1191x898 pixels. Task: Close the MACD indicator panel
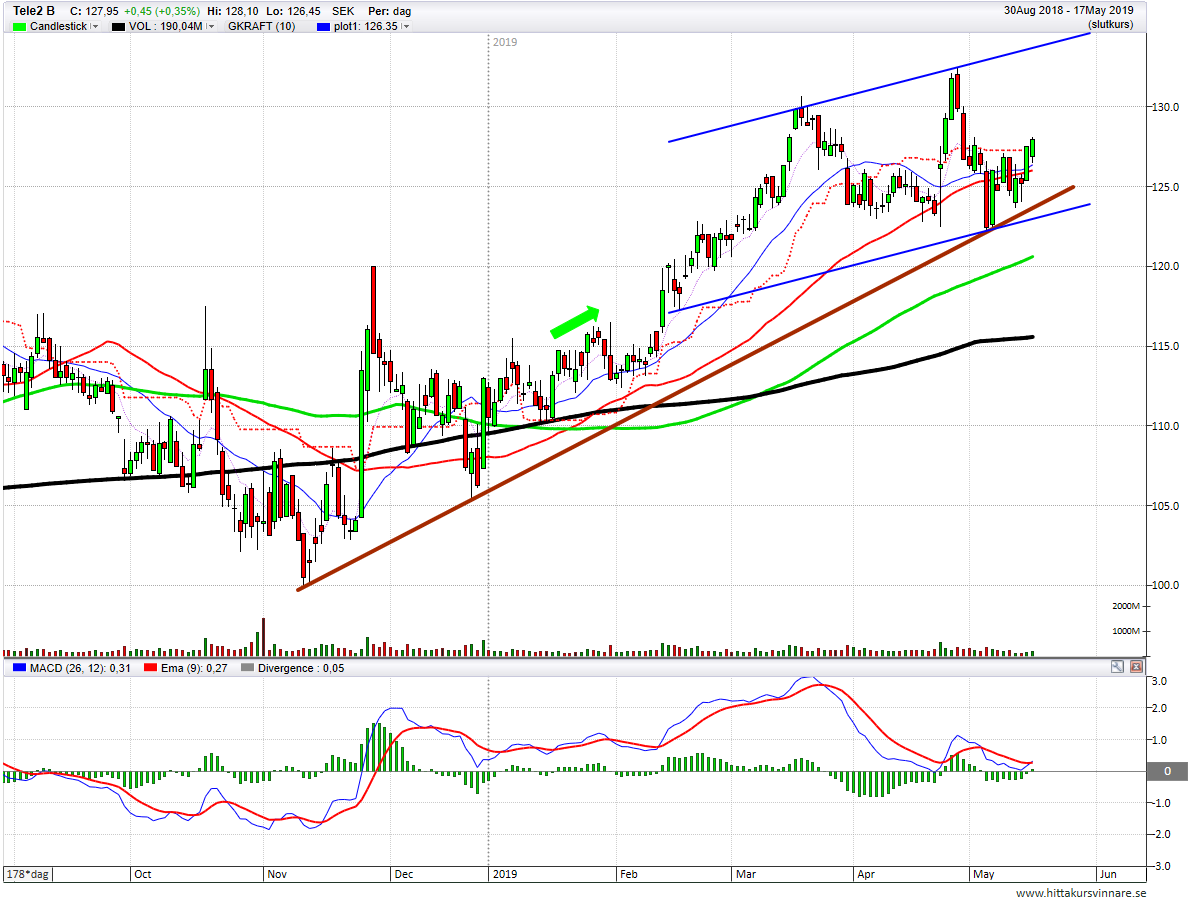(x=1136, y=666)
